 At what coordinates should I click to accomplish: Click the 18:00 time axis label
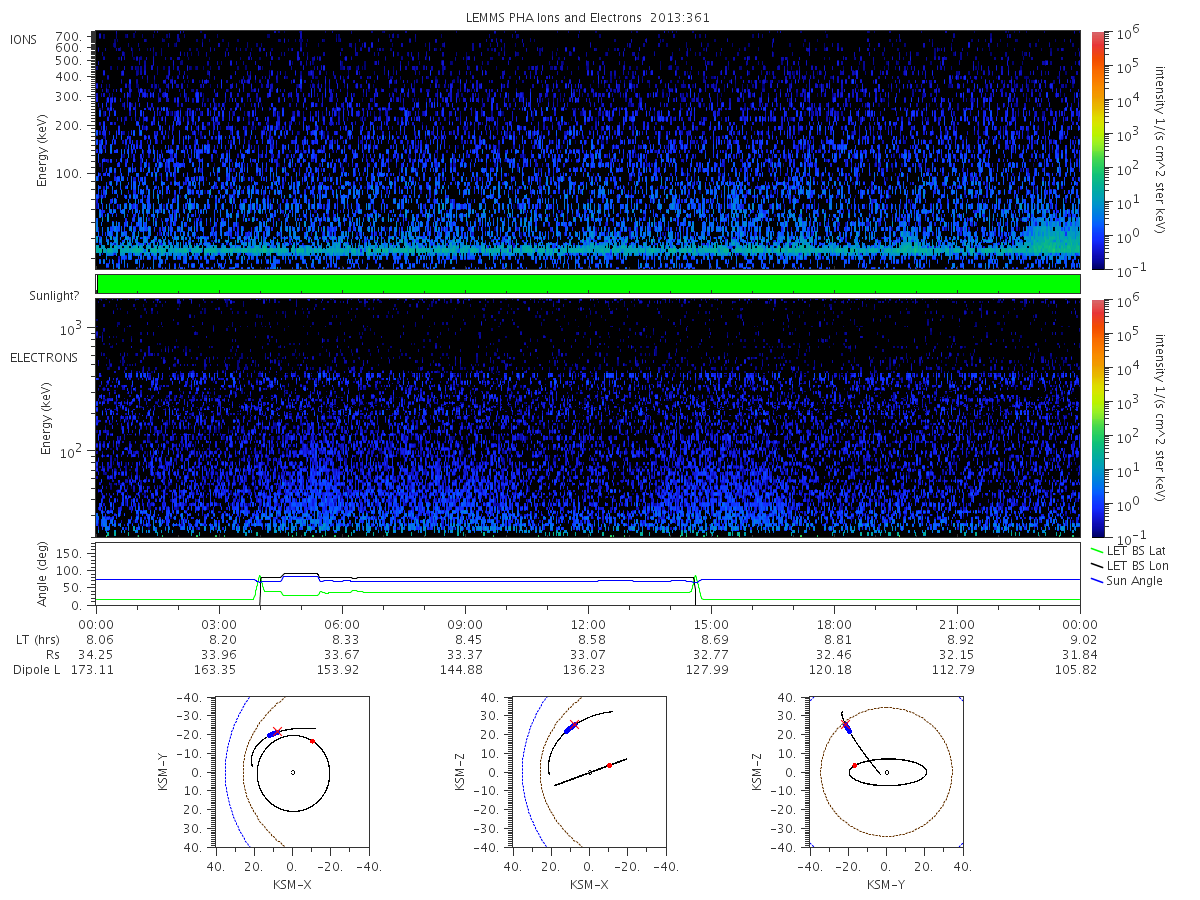[834, 622]
